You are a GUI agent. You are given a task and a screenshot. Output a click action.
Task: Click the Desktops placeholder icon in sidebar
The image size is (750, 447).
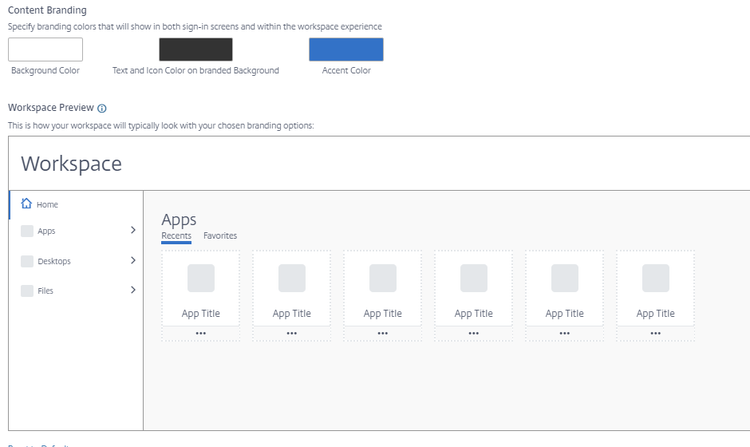(x=27, y=261)
